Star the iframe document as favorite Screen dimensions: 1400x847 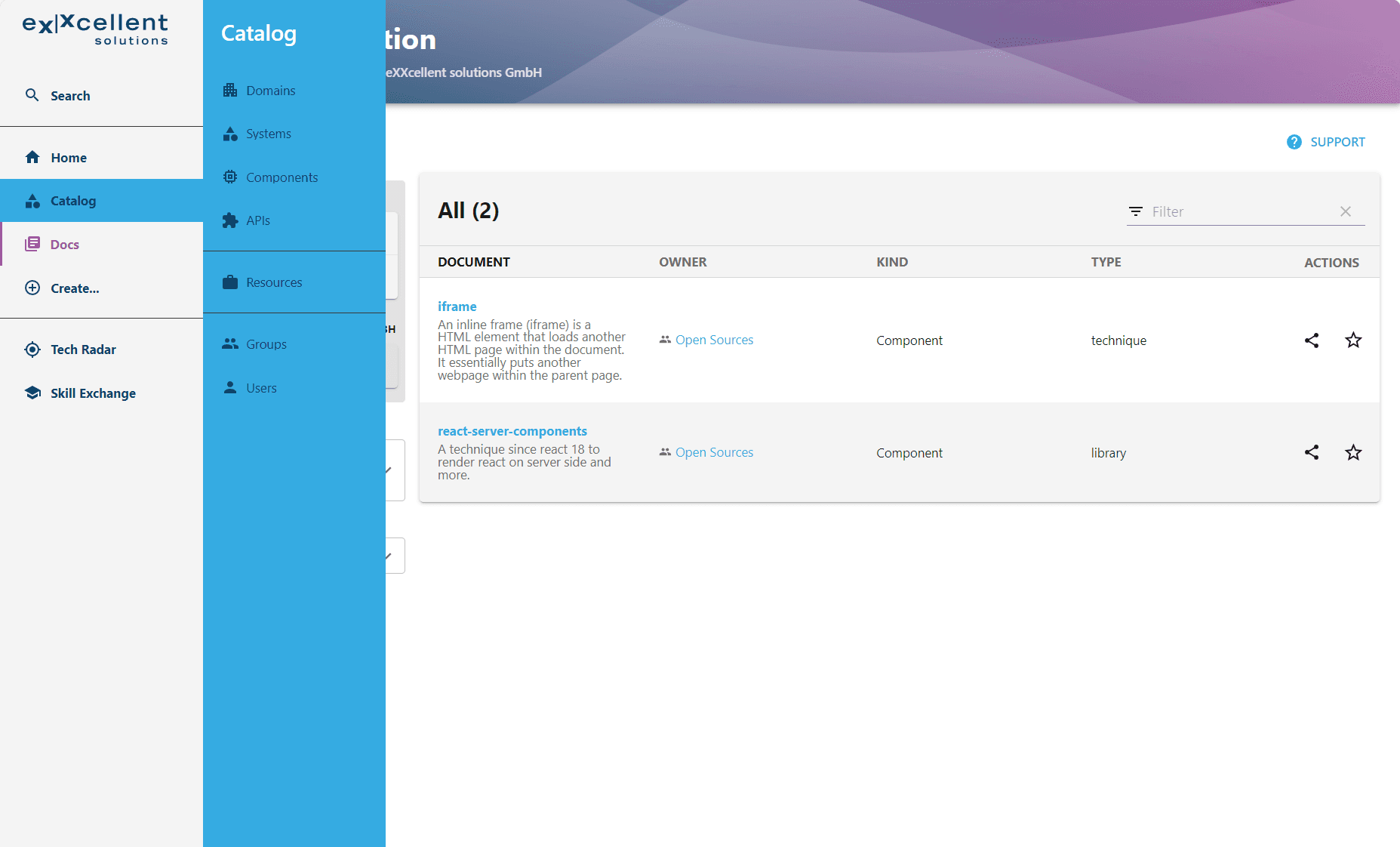click(1353, 340)
